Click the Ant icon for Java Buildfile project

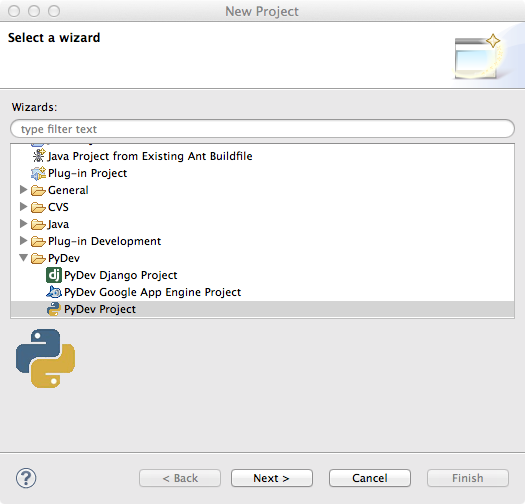point(39,156)
